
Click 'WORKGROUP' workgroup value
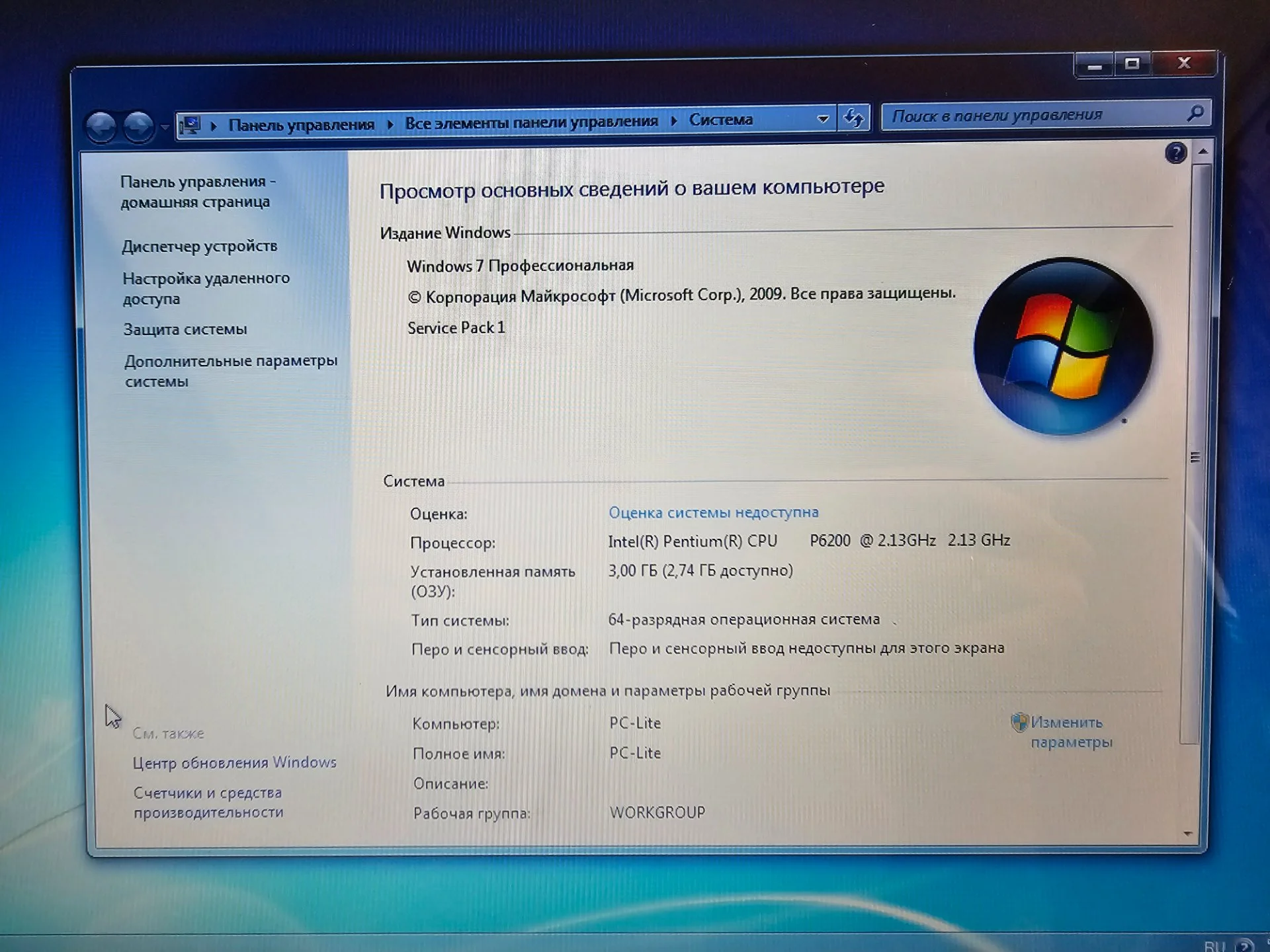[657, 812]
